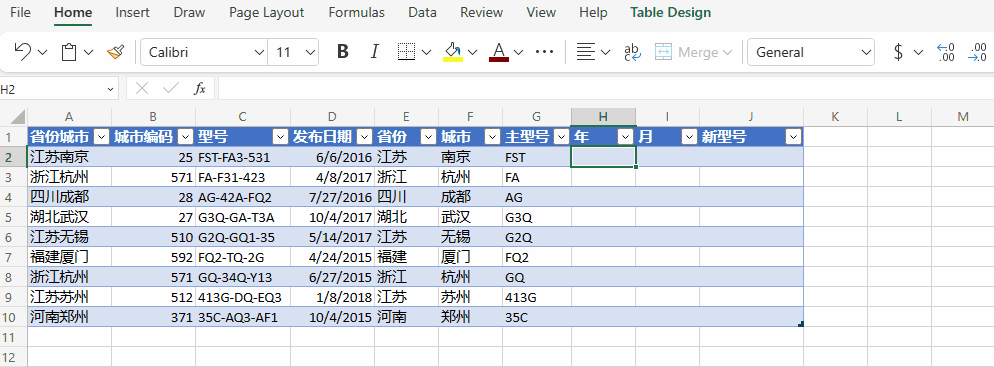This screenshot has height=367, width=994.
Task: Switch to the Insert tab
Action: click(x=132, y=12)
